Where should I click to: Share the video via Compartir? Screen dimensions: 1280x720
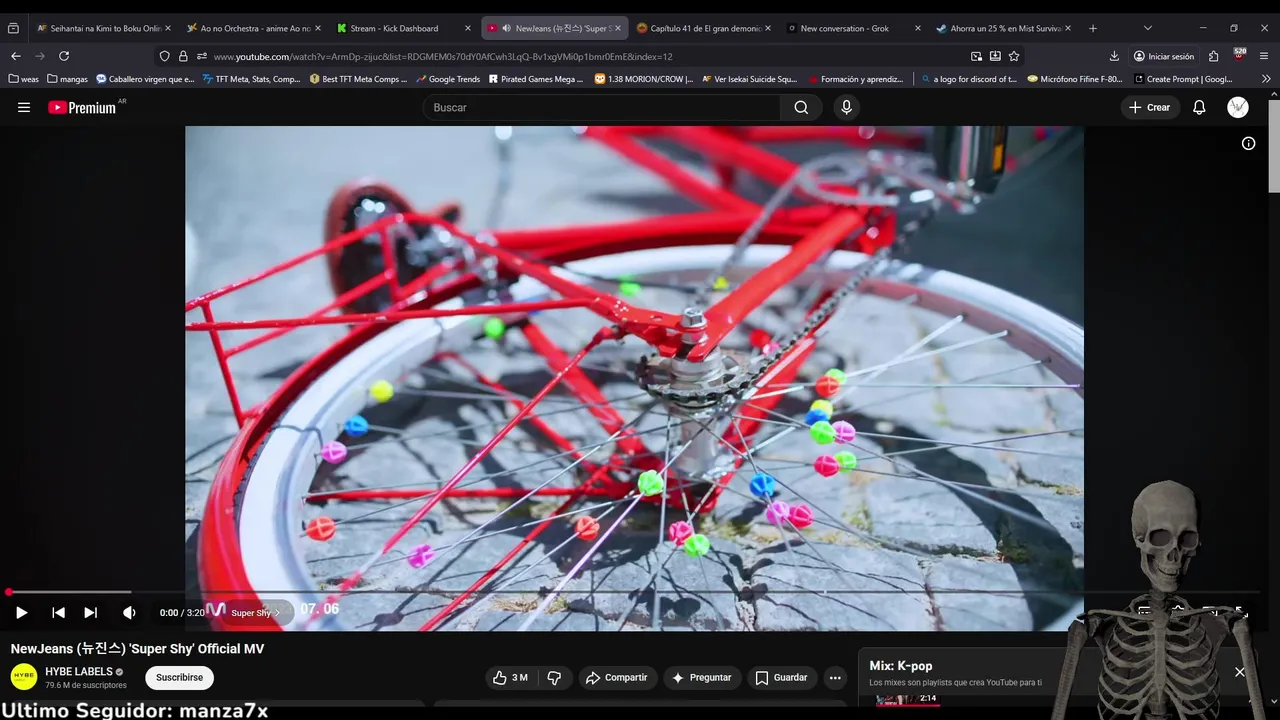click(616, 678)
